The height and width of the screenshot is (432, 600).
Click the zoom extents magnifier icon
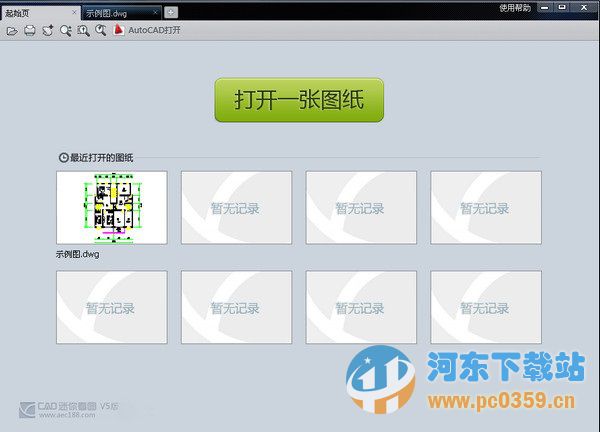click(x=83, y=31)
